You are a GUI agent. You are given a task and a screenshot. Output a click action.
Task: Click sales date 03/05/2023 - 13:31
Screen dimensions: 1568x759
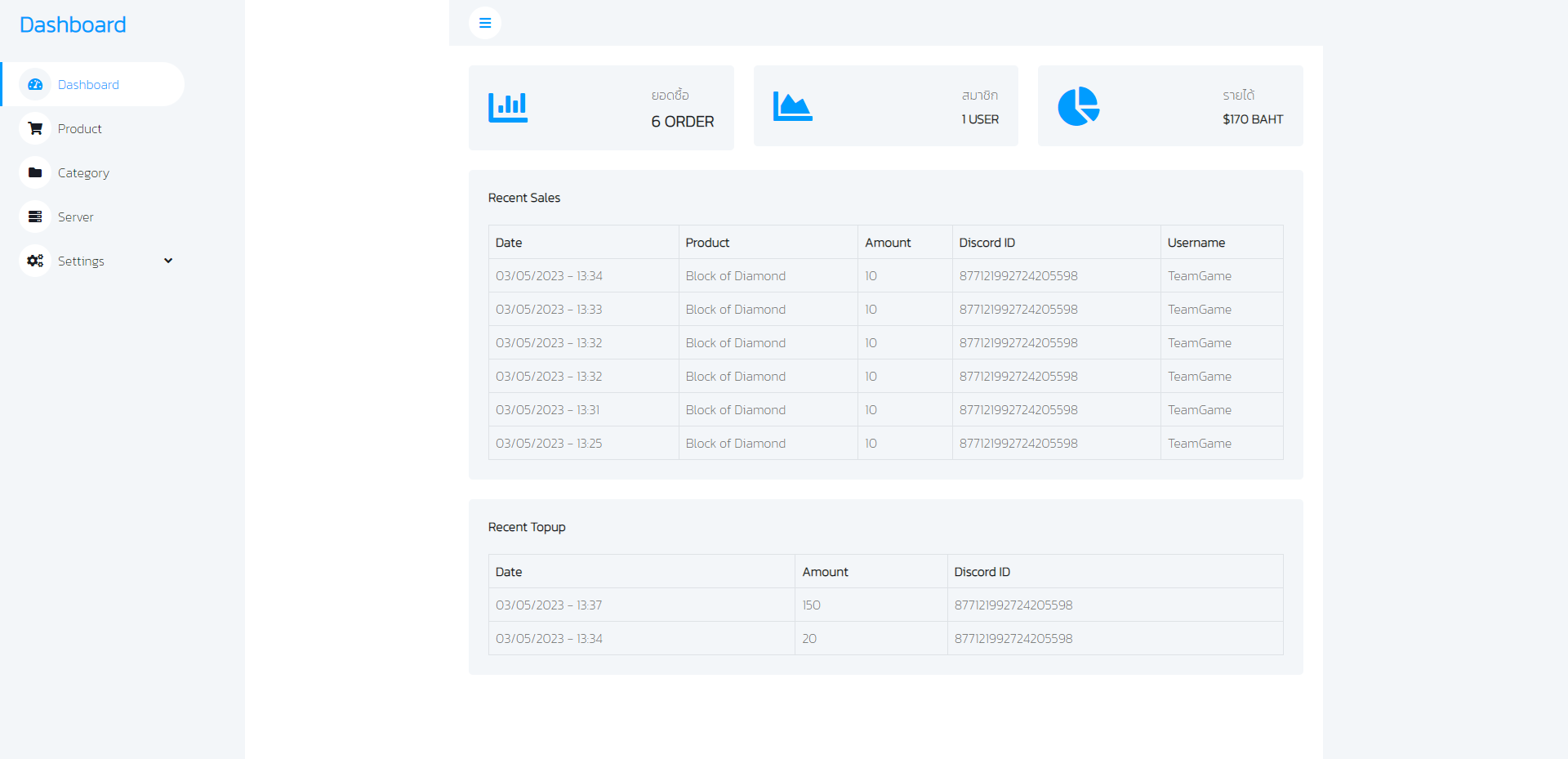[547, 410]
